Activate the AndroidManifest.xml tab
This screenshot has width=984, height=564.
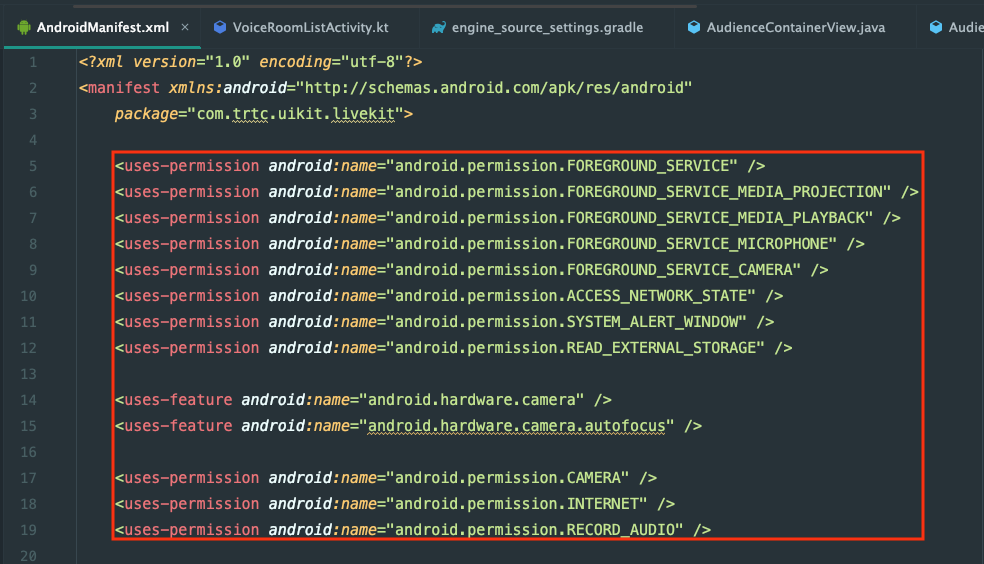102,27
